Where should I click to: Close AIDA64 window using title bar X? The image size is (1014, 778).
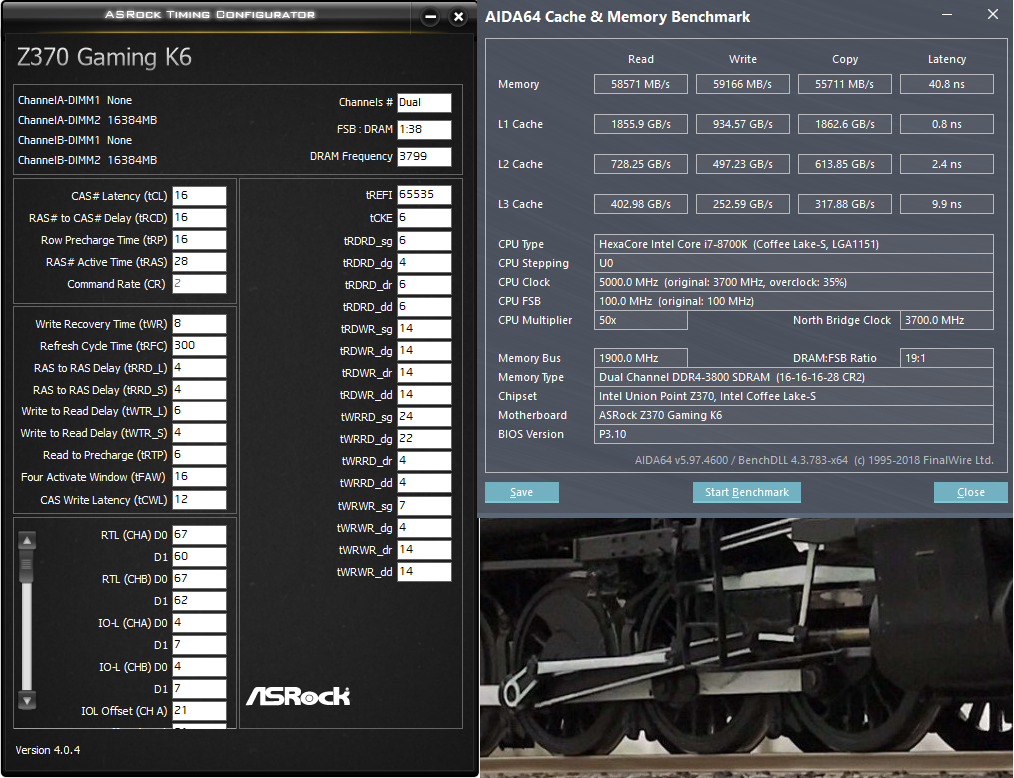pos(992,15)
